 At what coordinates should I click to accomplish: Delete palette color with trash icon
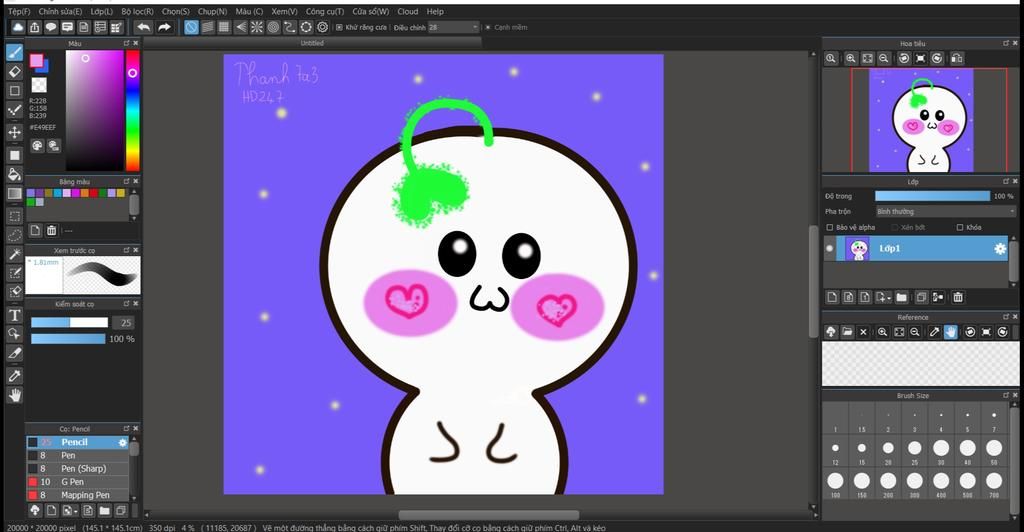click(52, 230)
